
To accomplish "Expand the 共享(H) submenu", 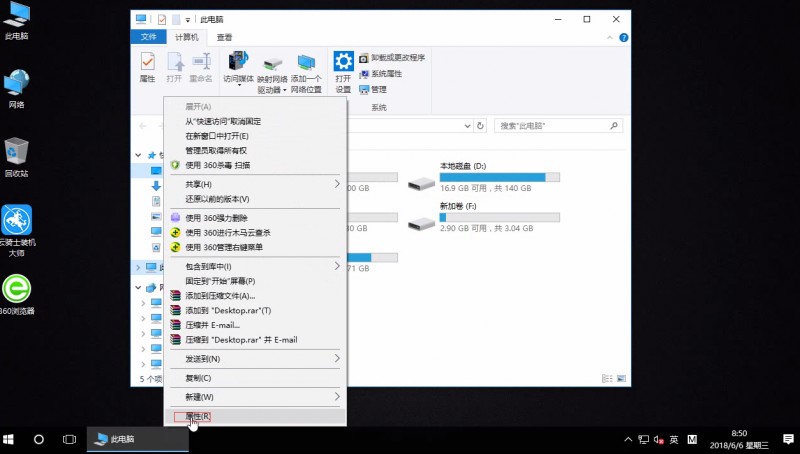I will [255, 184].
